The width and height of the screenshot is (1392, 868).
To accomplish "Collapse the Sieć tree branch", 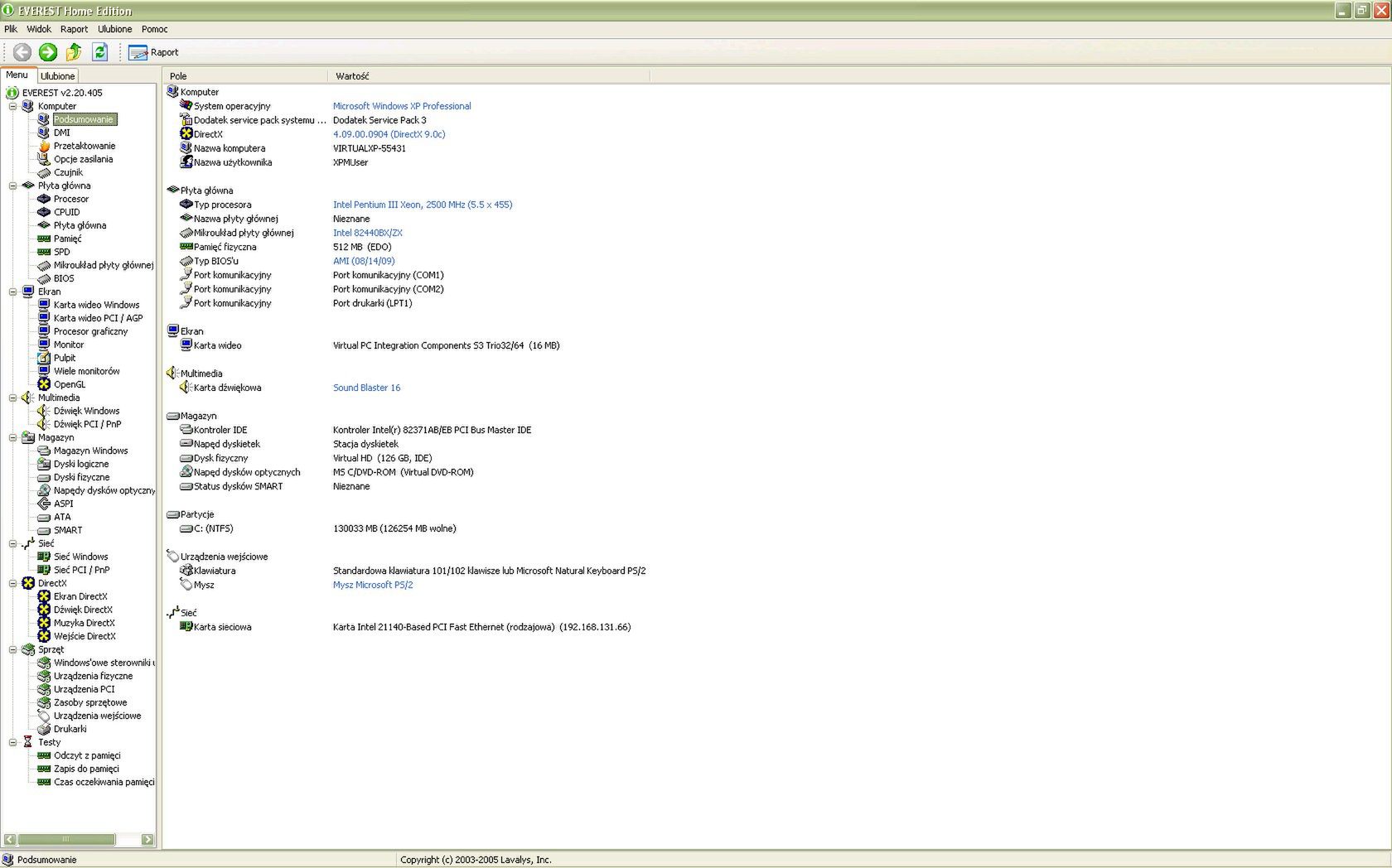I will click(x=12, y=543).
